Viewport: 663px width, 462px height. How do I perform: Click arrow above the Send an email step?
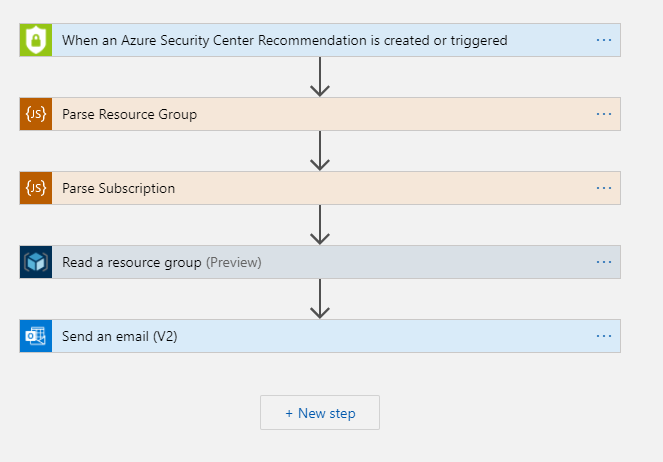point(320,299)
